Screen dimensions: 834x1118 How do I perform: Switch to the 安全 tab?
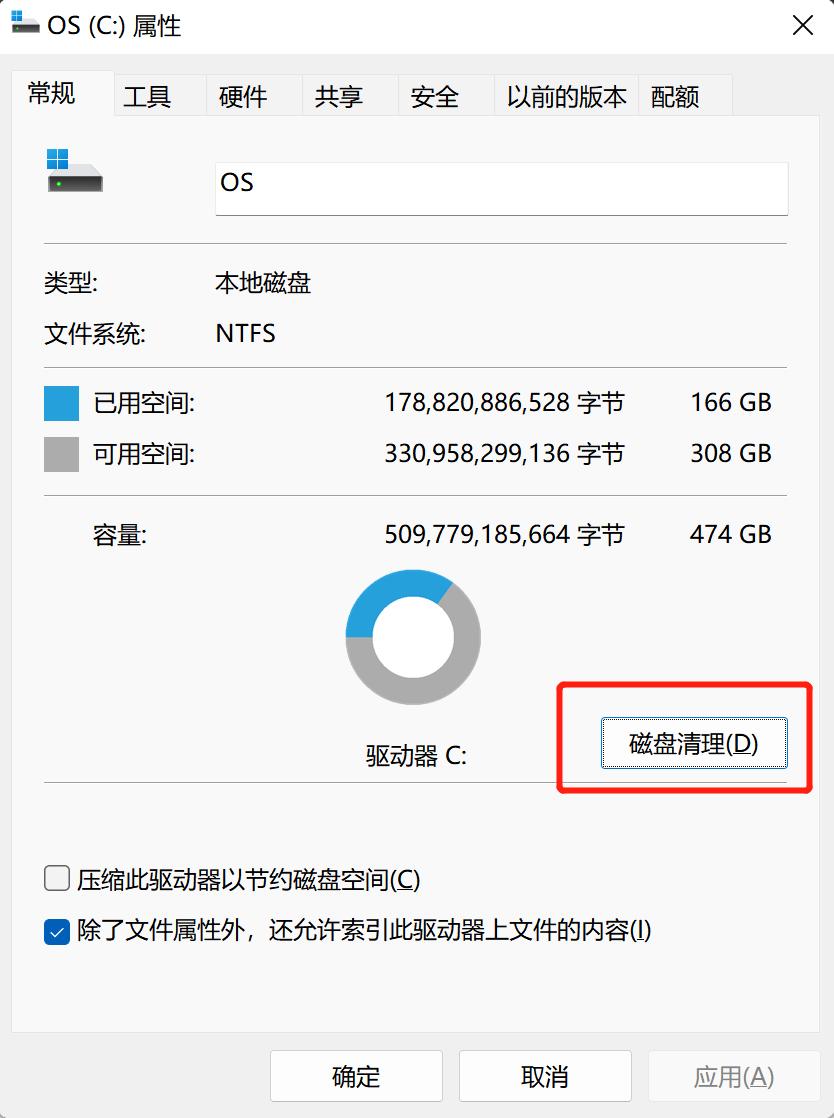435,96
